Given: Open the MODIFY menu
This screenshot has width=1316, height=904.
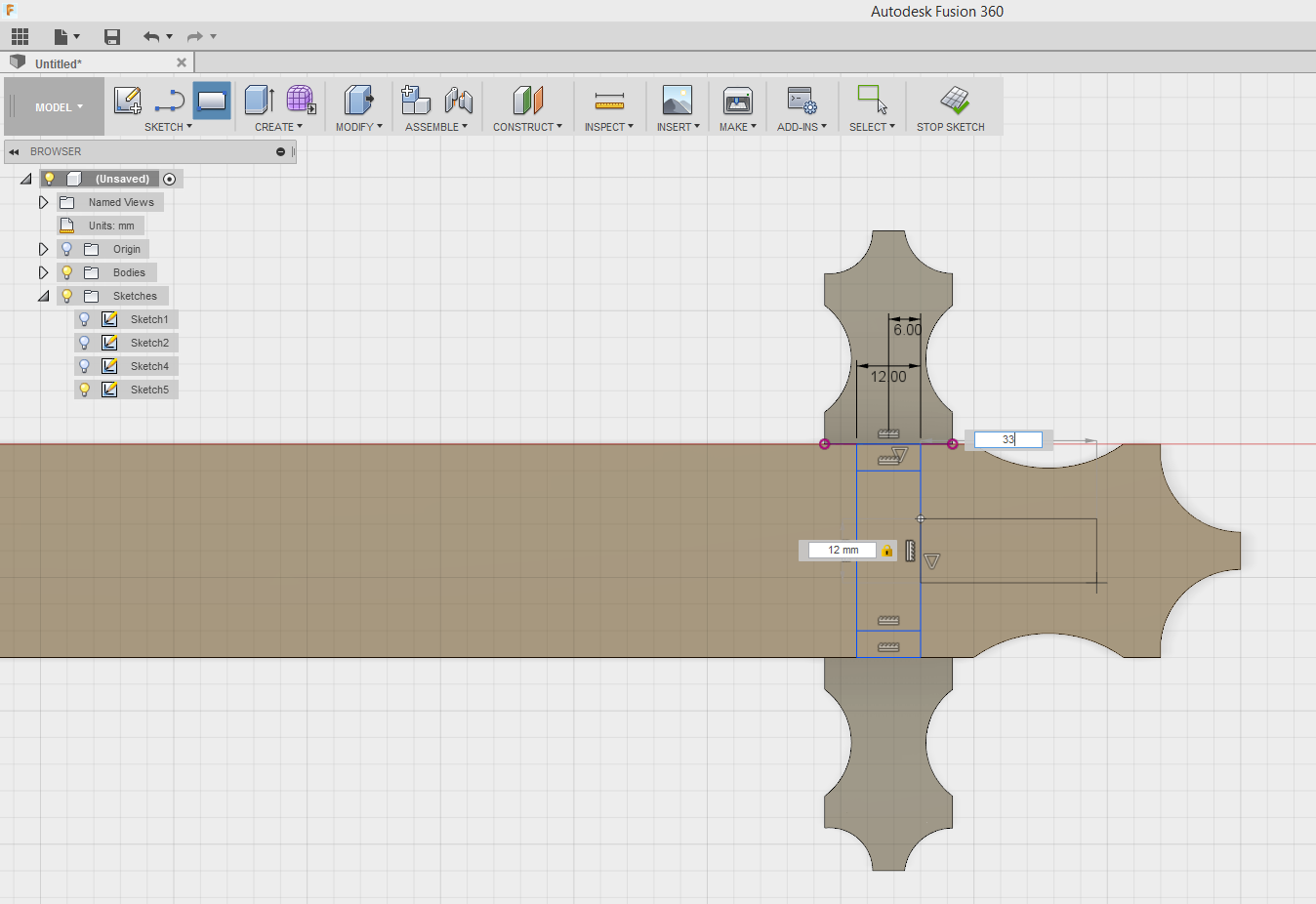Looking at the screenshot, I should (358, 127).
